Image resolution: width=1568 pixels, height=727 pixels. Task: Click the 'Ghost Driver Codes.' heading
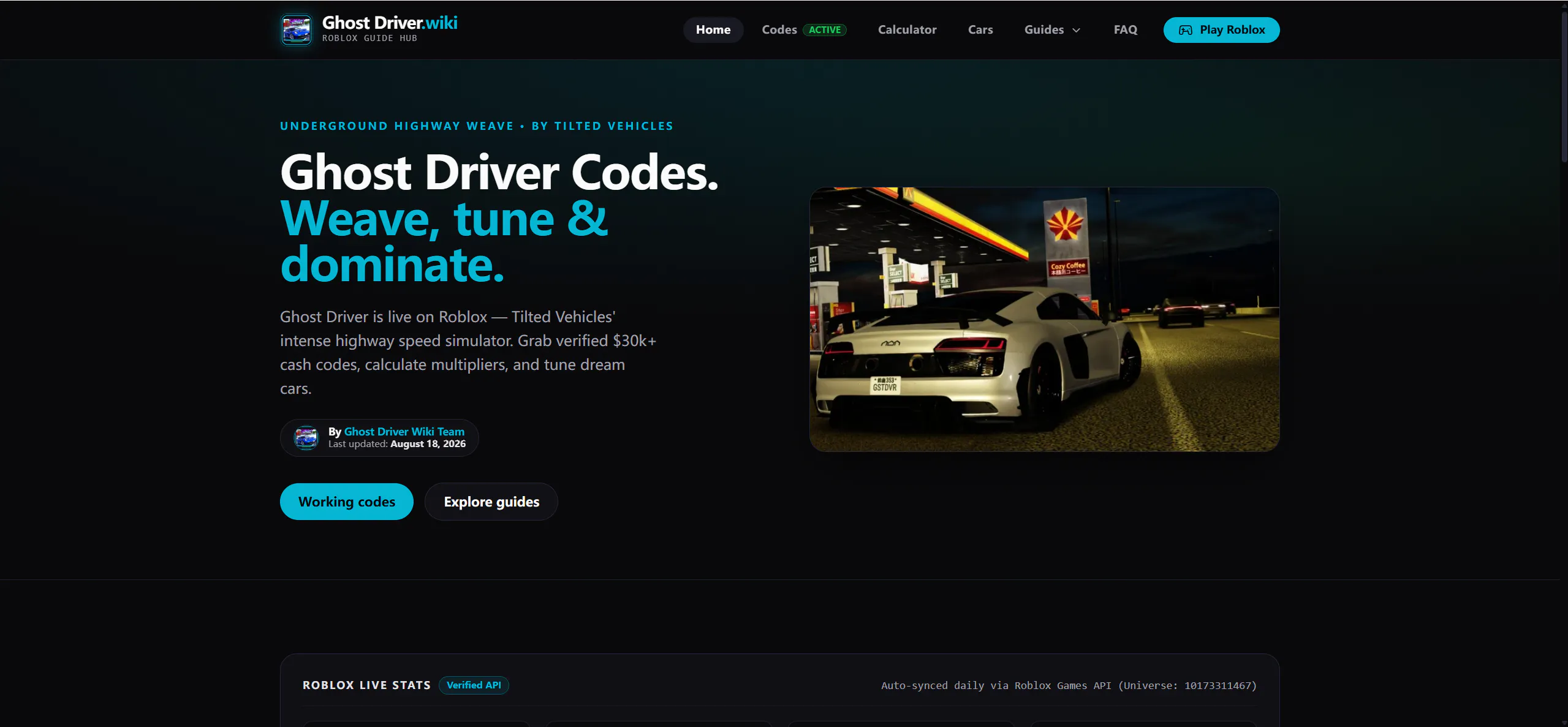499,172
